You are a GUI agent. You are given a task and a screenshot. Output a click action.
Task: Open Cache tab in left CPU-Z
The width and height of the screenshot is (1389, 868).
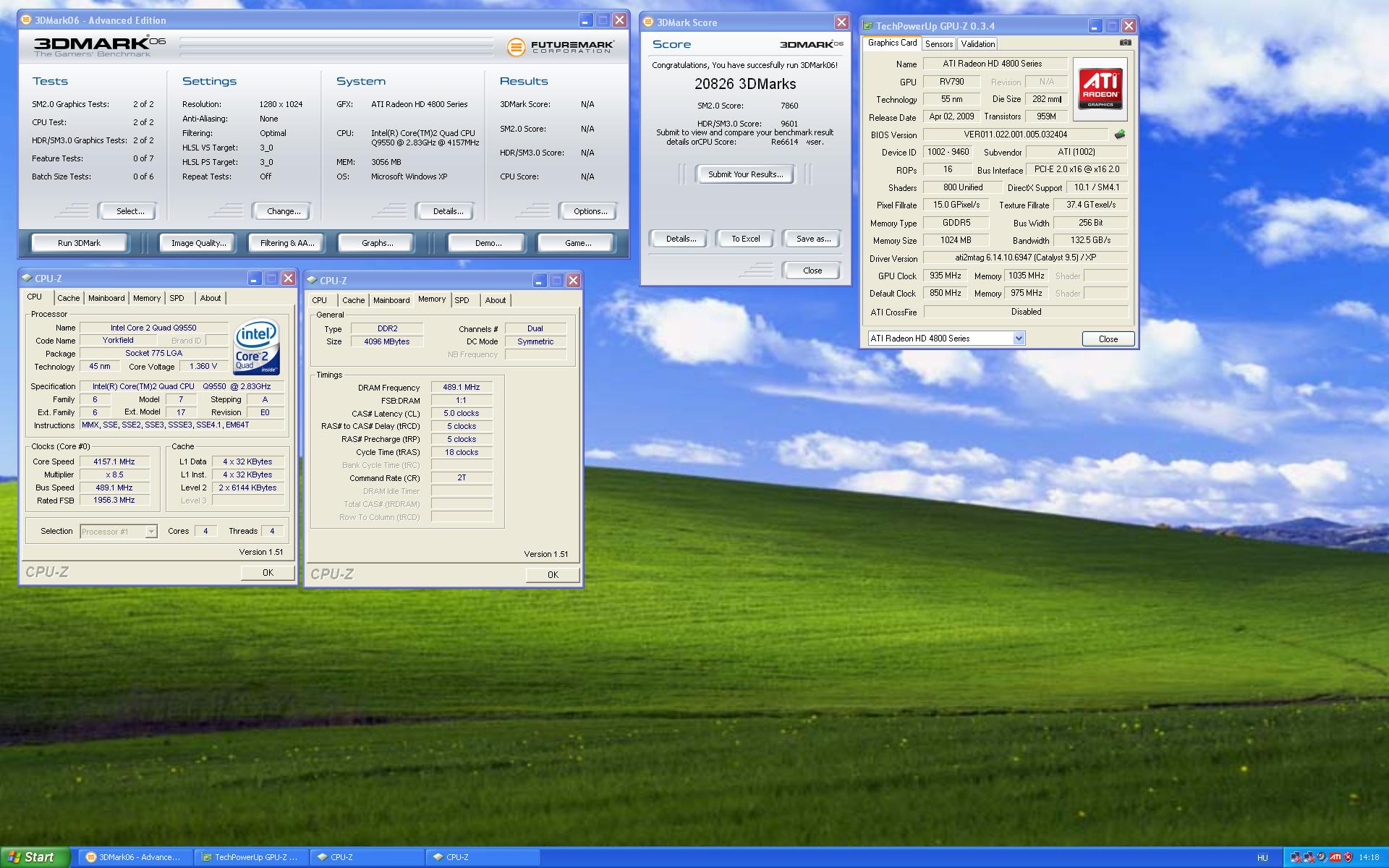point(69,298)
